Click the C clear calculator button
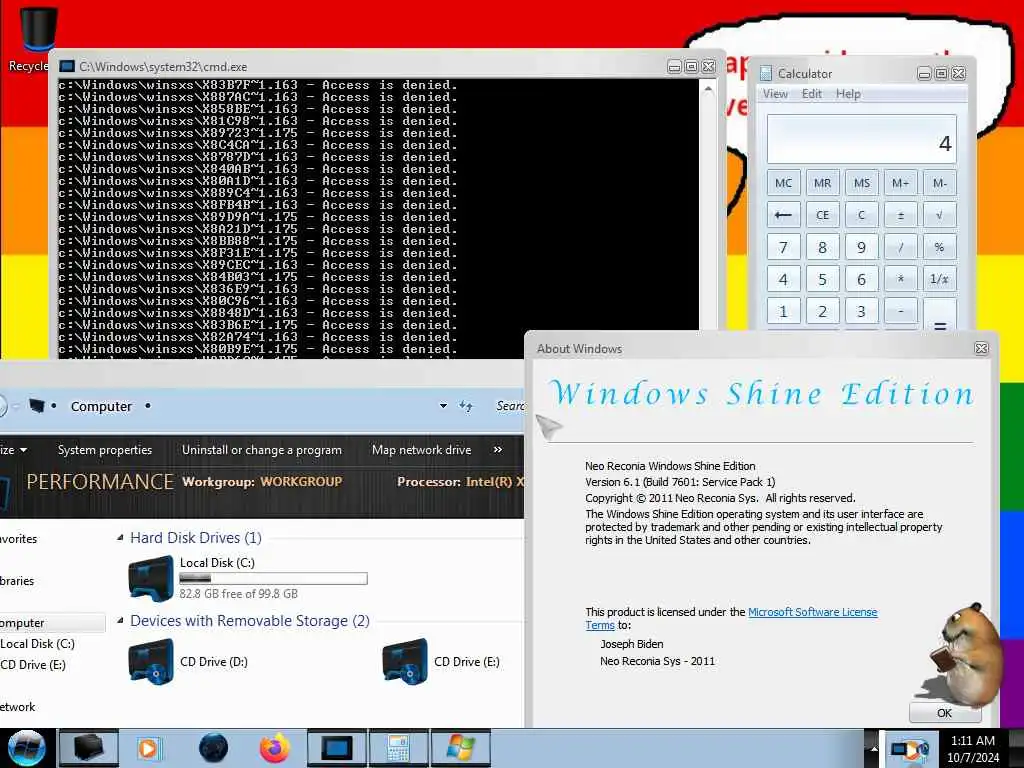 tap(861, 215)
